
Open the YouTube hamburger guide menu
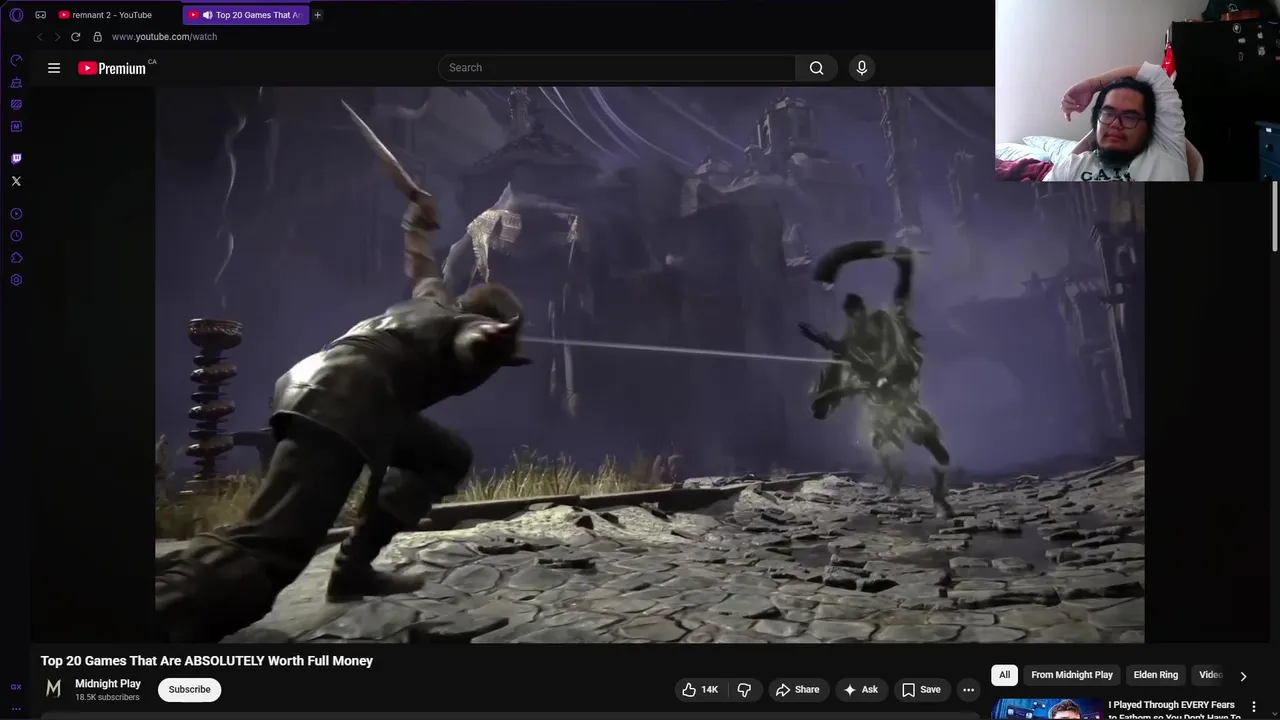click(x=54, y=68)
